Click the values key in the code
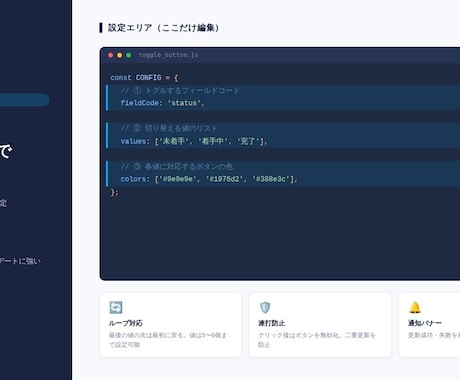 click(133, 141)
